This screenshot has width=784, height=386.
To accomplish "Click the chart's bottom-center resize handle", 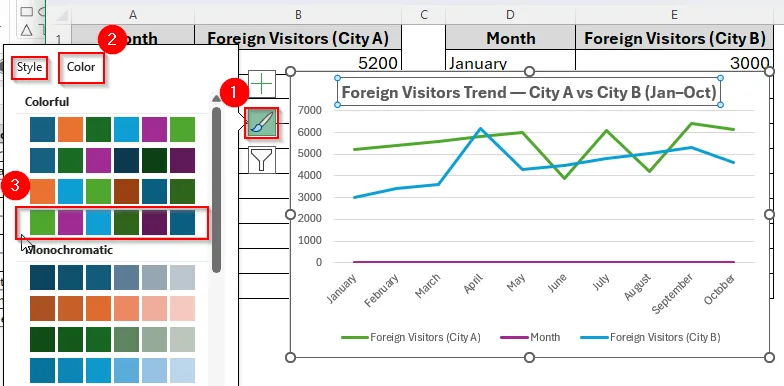I will (530, 357).
